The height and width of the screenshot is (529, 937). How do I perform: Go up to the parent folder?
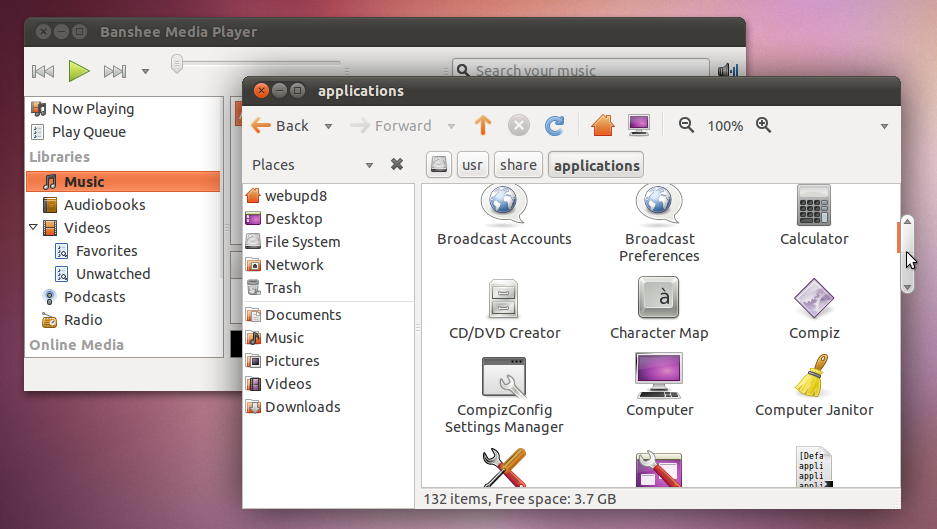click(483, 126)
